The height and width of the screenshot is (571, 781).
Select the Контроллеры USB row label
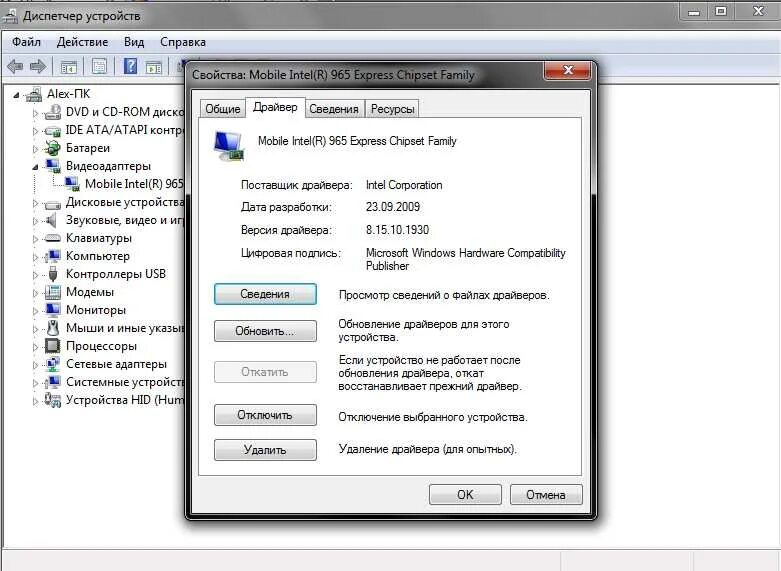click(x=116, y=274)
